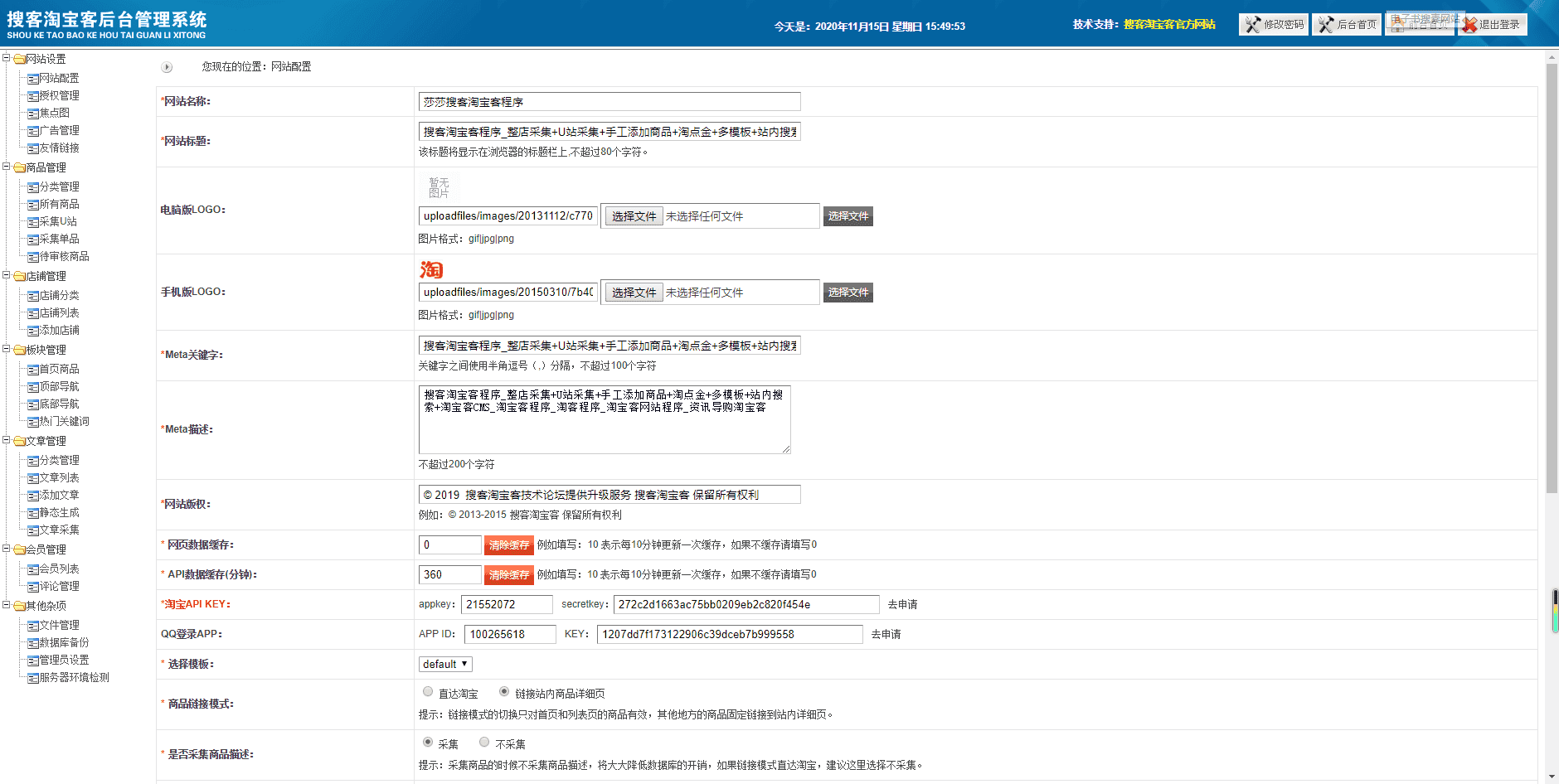This screenshot has width=1559, height=784.
Task: Open 采集U站 under 商品管理
Action: (56, 221)
